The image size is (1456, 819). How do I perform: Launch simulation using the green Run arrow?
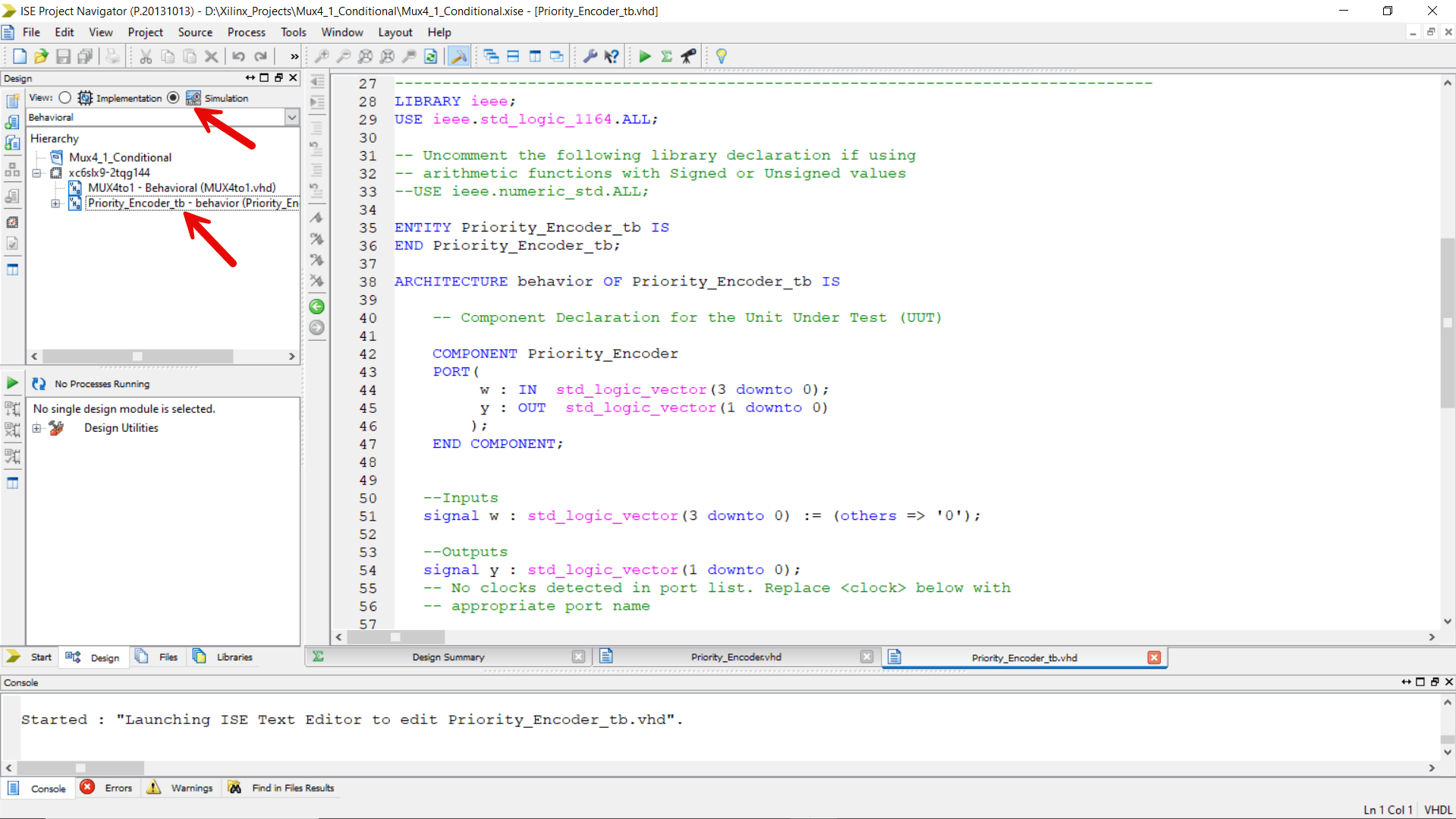(644, 55)
